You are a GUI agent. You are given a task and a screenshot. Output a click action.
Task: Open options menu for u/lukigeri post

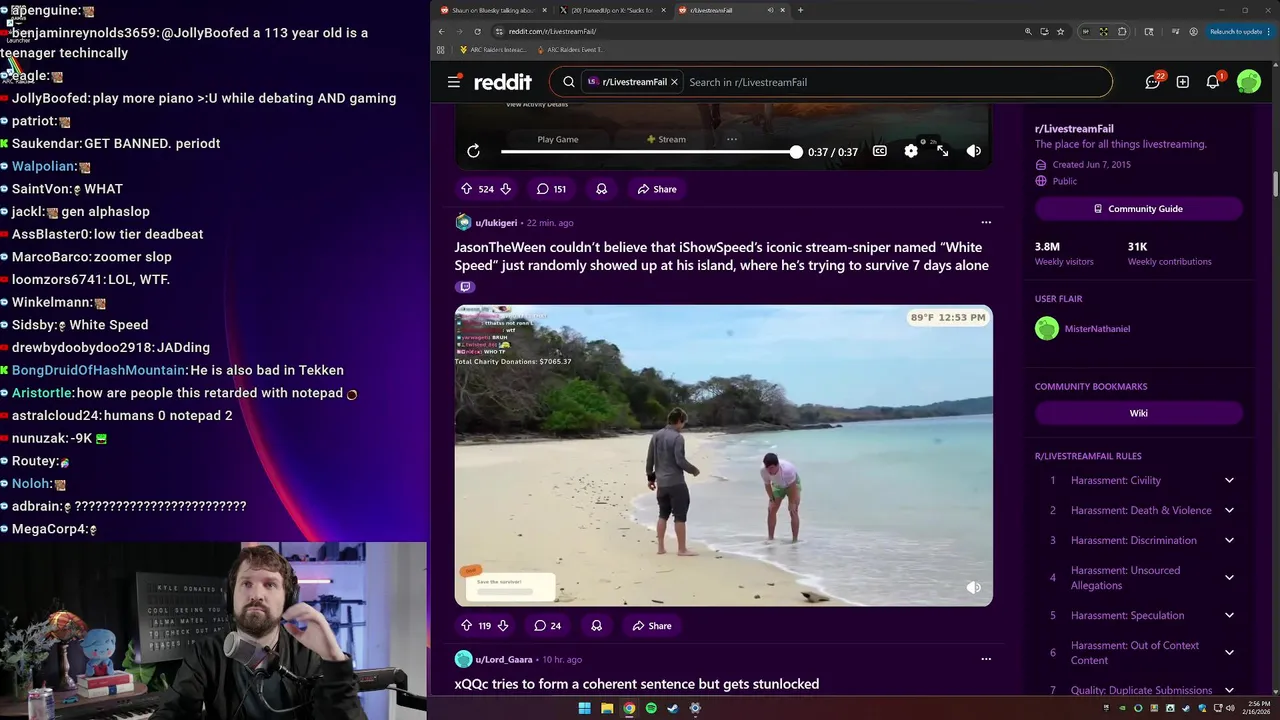[x=986, y=223]
